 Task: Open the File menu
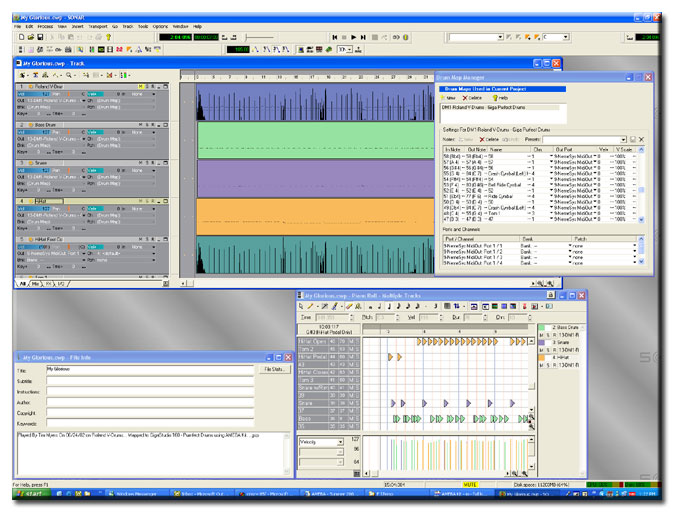click(x=17, y=27)
